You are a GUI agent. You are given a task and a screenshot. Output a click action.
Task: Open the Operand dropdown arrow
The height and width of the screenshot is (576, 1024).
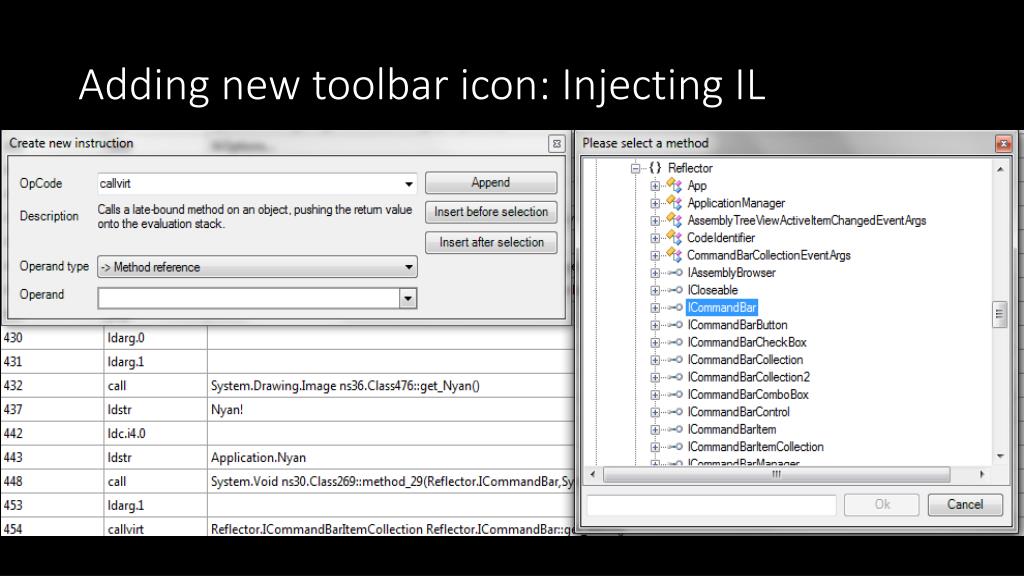pos(408,298)
